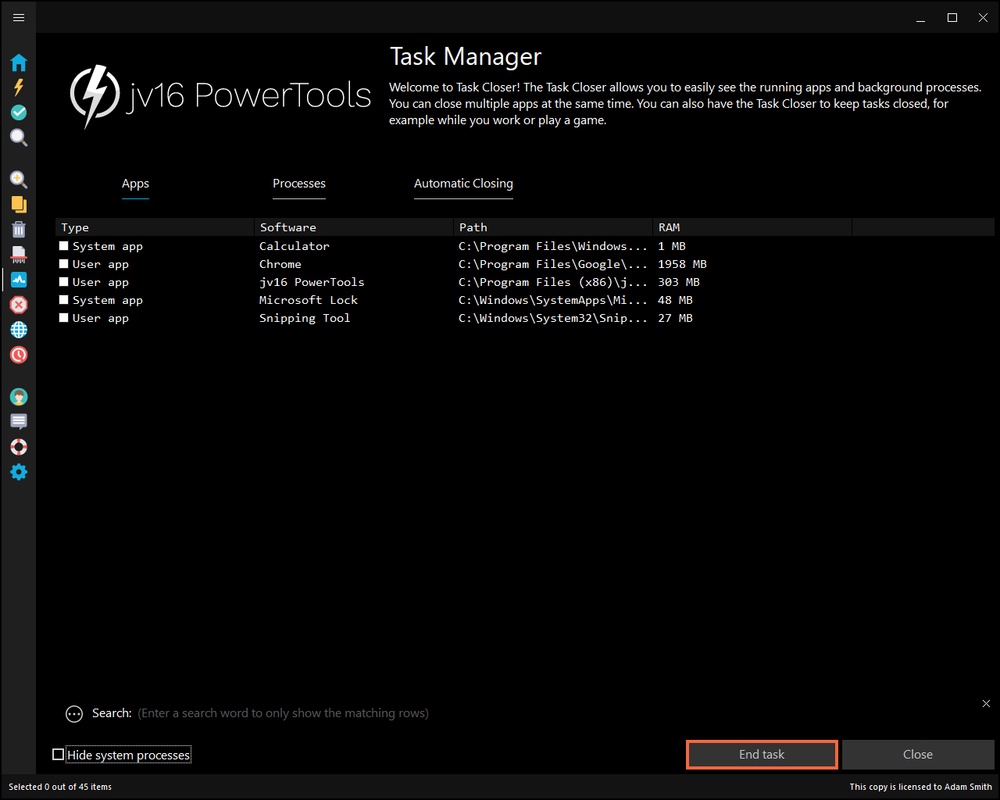Select the red X circle sidebar icon

18,304
